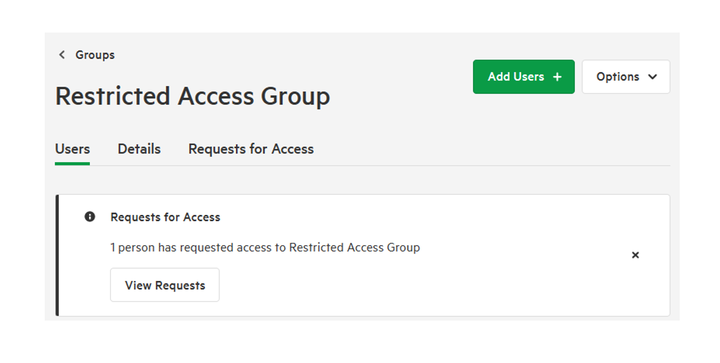Click the bold Requests for Access notification heading
This screenshot has width=720, height=363.
(x=165, y=217)
